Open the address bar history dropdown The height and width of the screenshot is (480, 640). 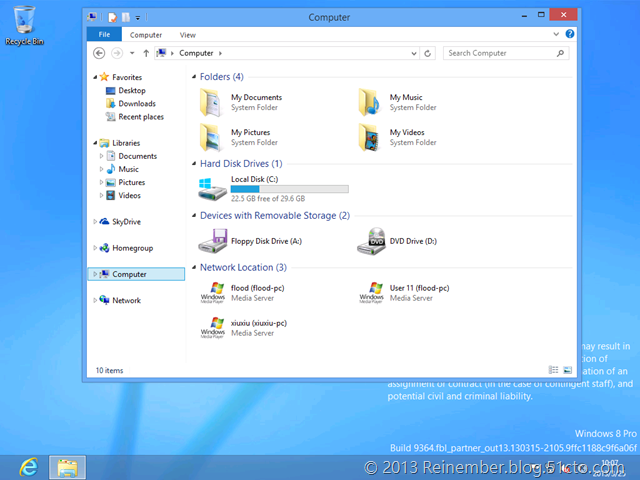(414, 53)
